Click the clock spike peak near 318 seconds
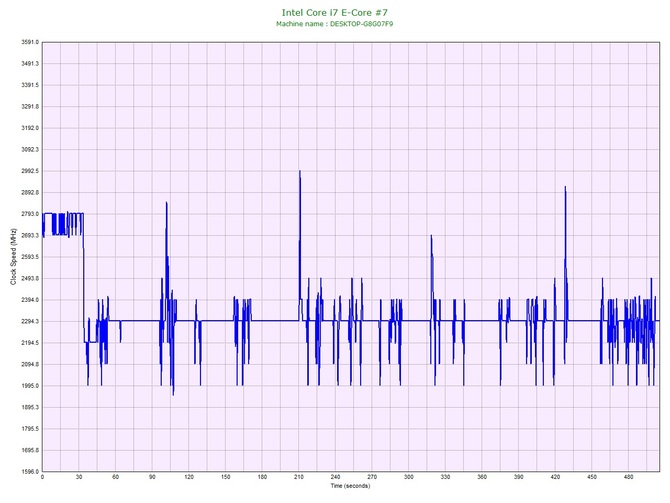This screenshot has height=503, width=670. (431, 235)
